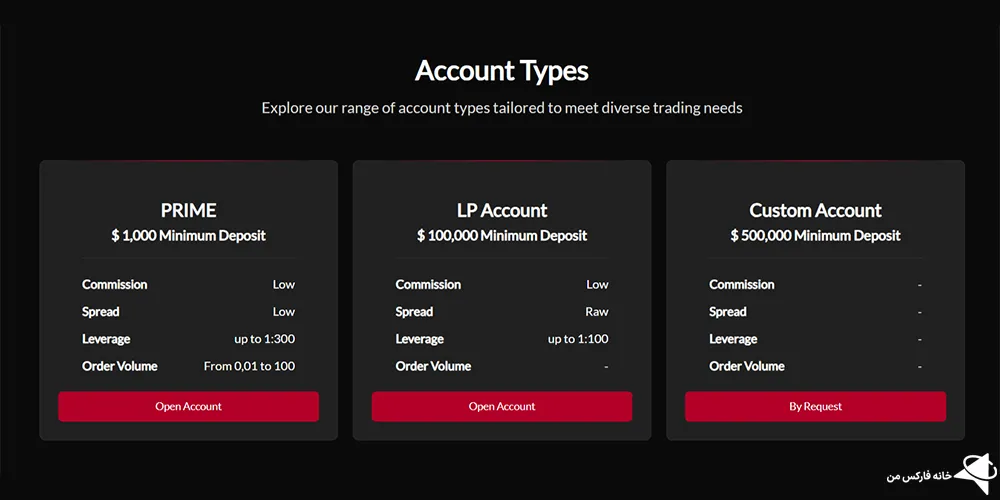This screenshot has width=1000, height=500.
Task: Click the logo icon in the bottom corner
Action: pyautogui.click(x=972, y=469)
